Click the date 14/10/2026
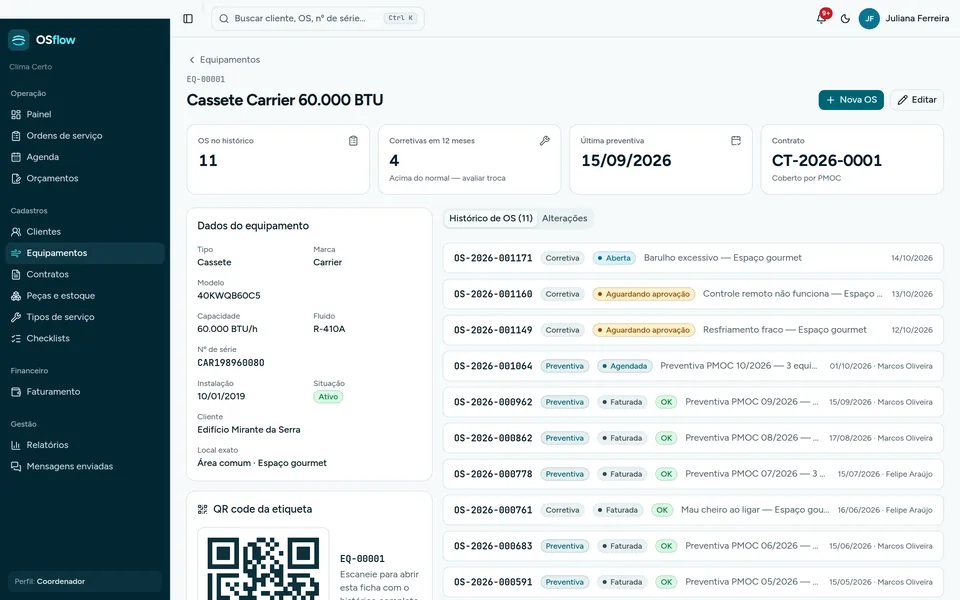The image size is (960, 600). [x=912, y=258]
